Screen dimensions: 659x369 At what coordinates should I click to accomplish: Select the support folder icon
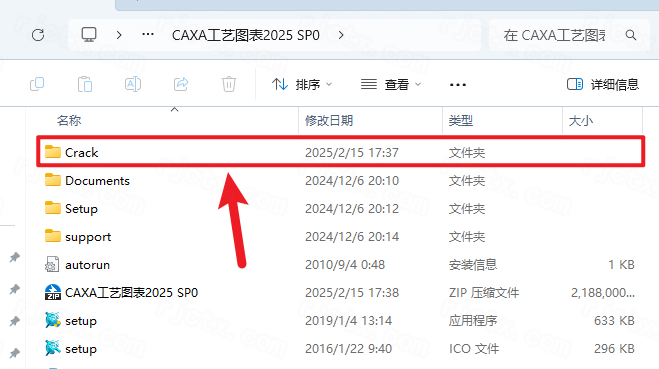coord(53,236)
